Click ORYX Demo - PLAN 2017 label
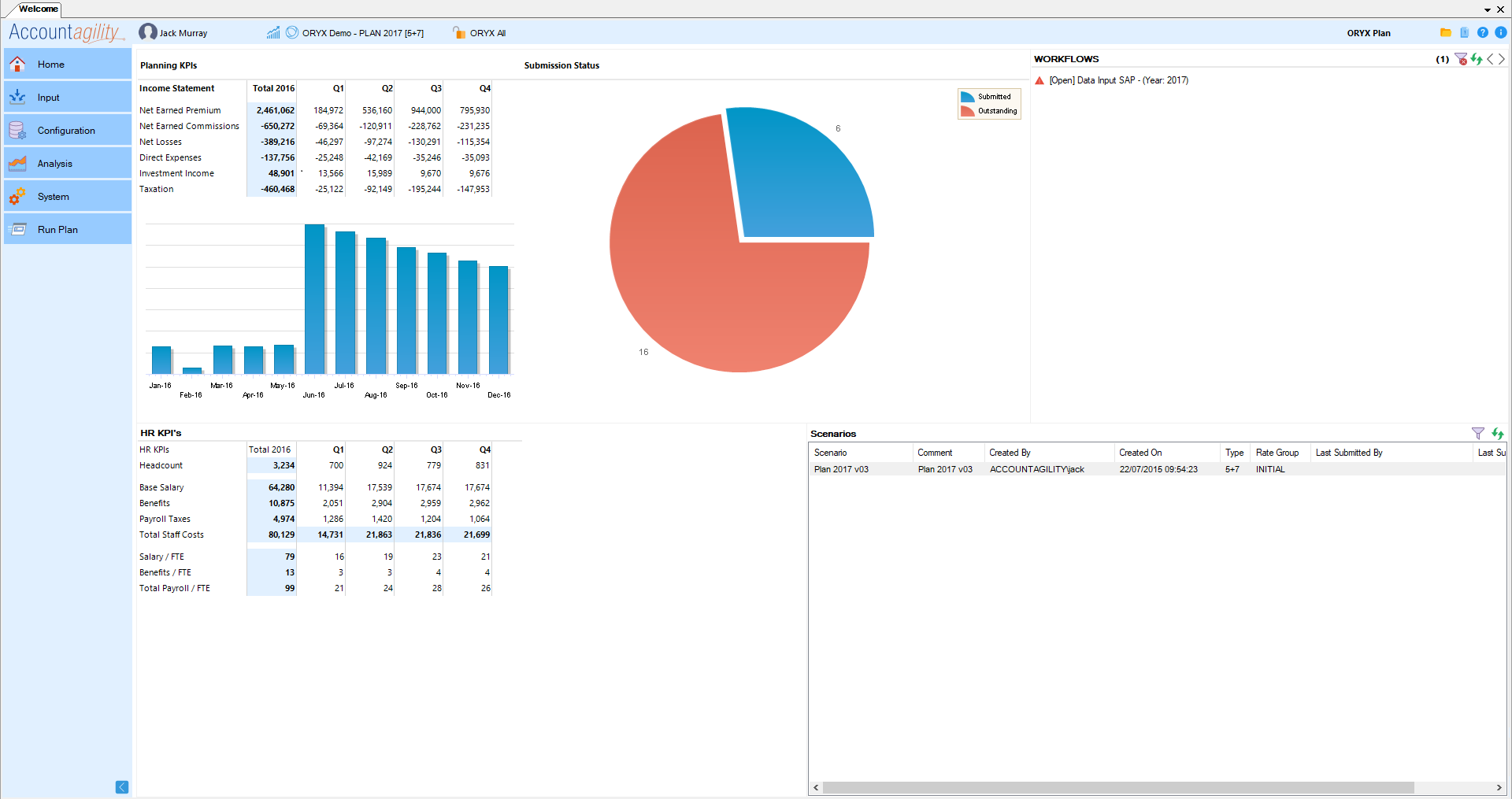Image resolution: width=1512 pixels, height=799 pixels. click(363, 33)
